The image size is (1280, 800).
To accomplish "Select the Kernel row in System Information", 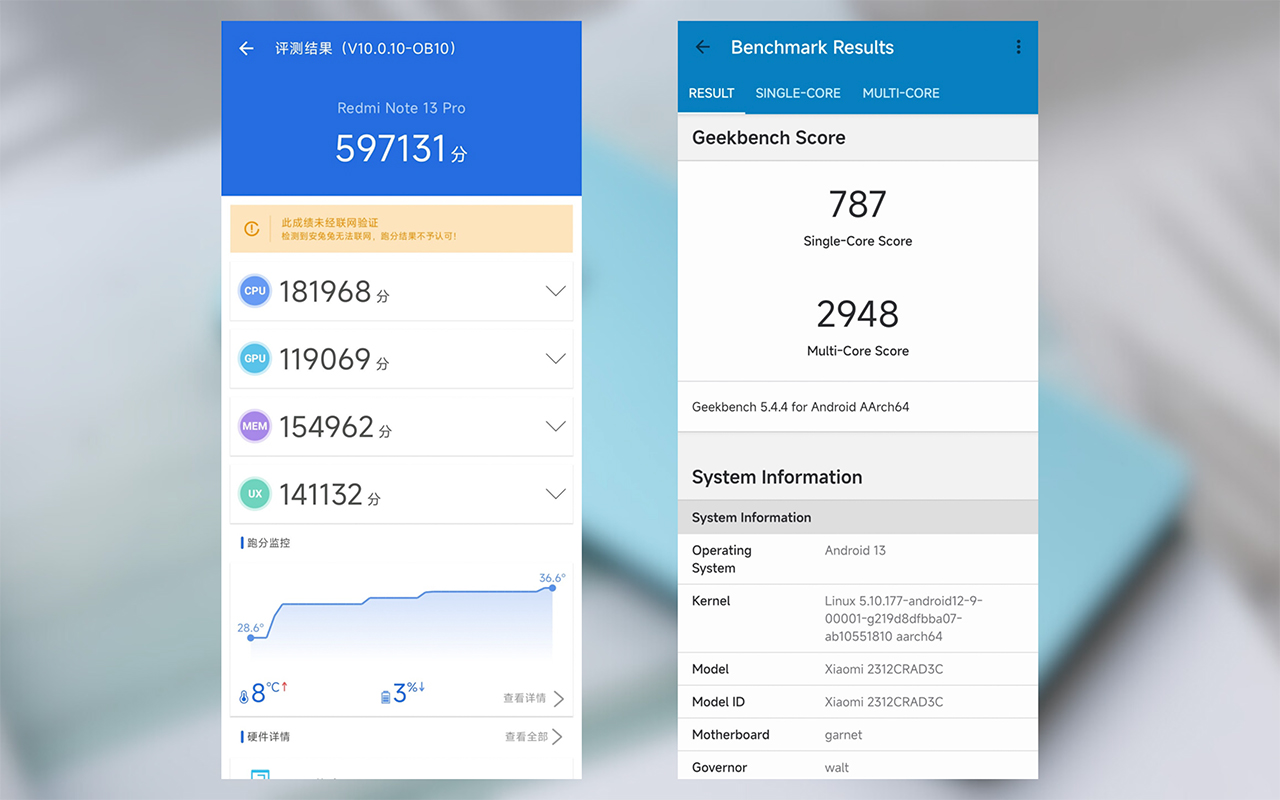I will point(857,618).
